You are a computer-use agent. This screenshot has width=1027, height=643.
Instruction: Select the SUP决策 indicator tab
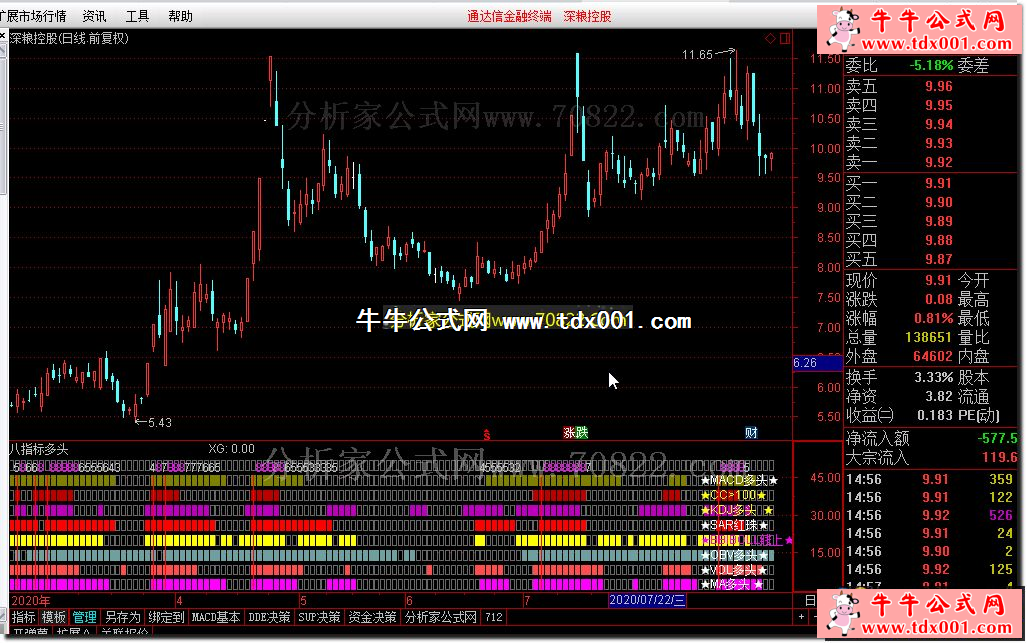(319, 617)
